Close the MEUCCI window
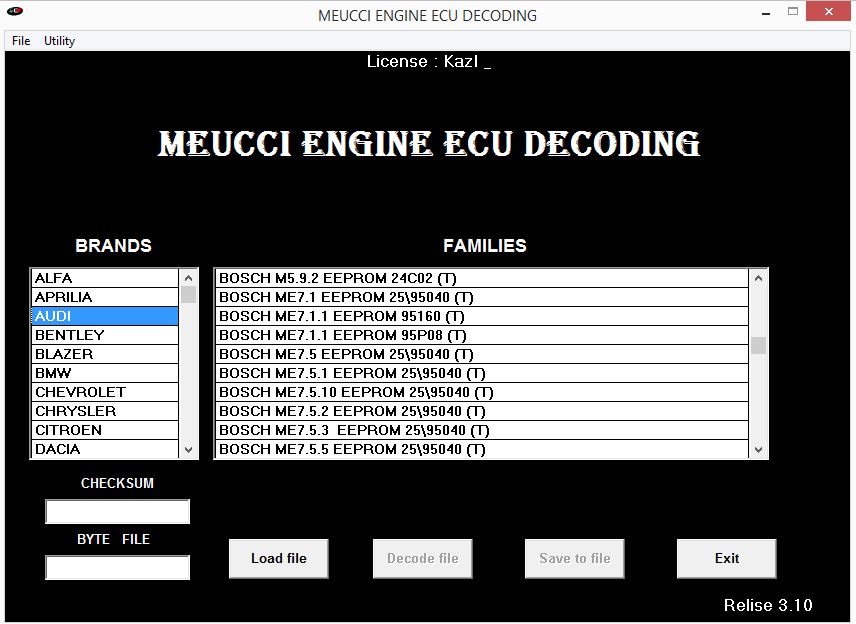The width and height of the screenshot is (856, 624). point(828,12)
